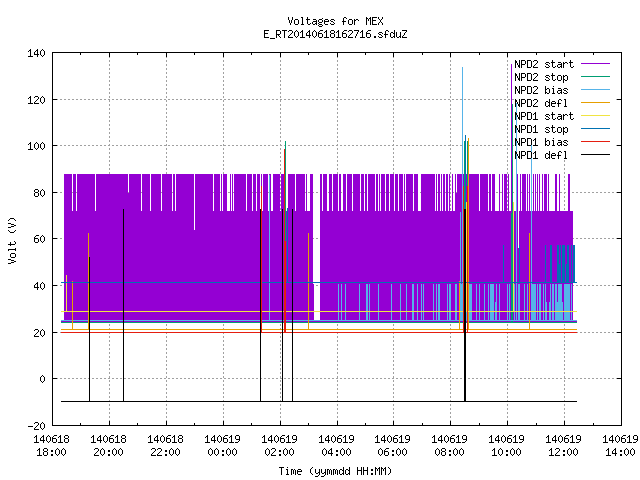Select the NPD2 defl legend label
The height and width of the screenshot is (480, 640).
[x=541, y=103]
